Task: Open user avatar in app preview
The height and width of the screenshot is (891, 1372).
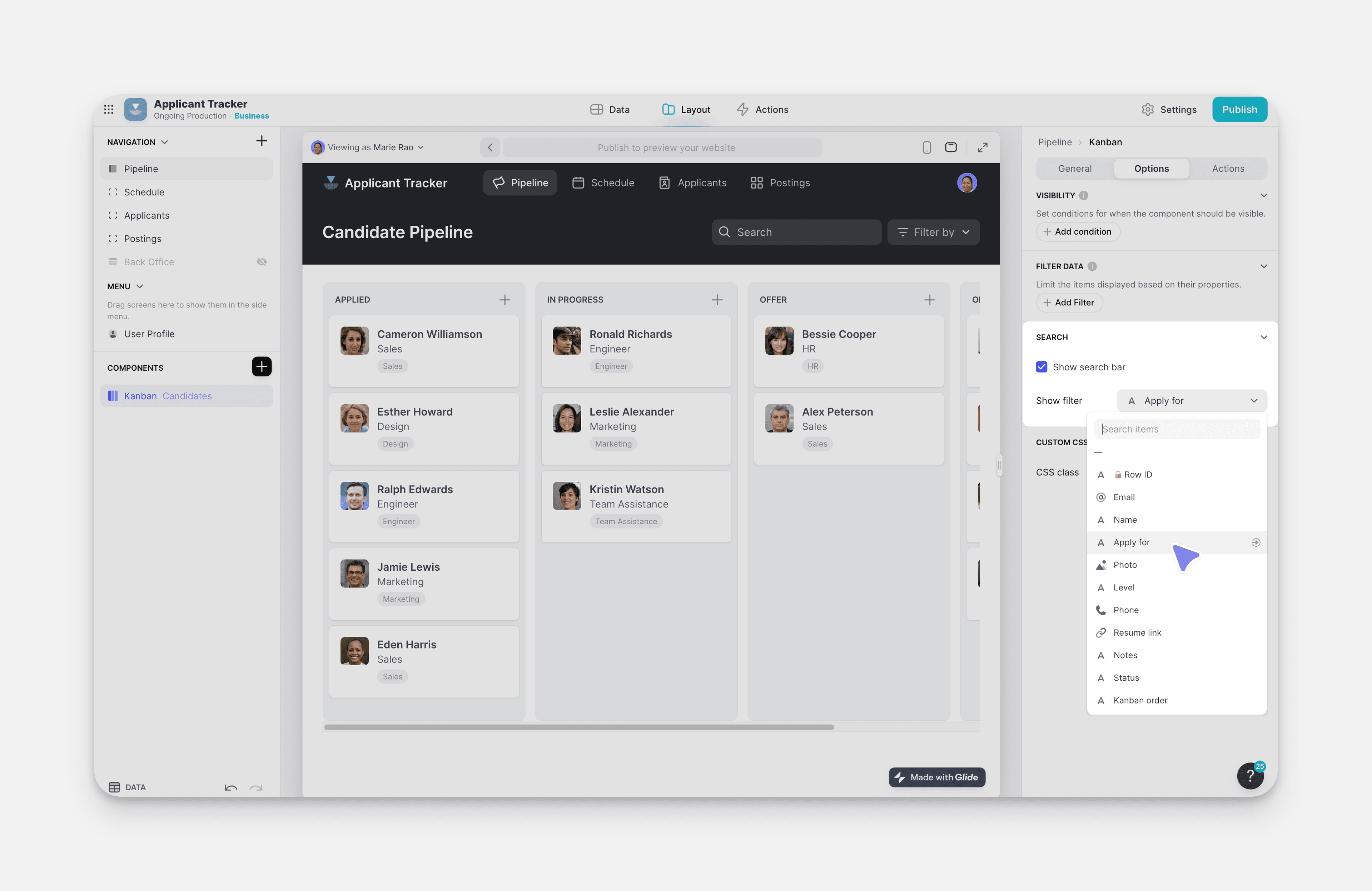Action: coord(967,183)
